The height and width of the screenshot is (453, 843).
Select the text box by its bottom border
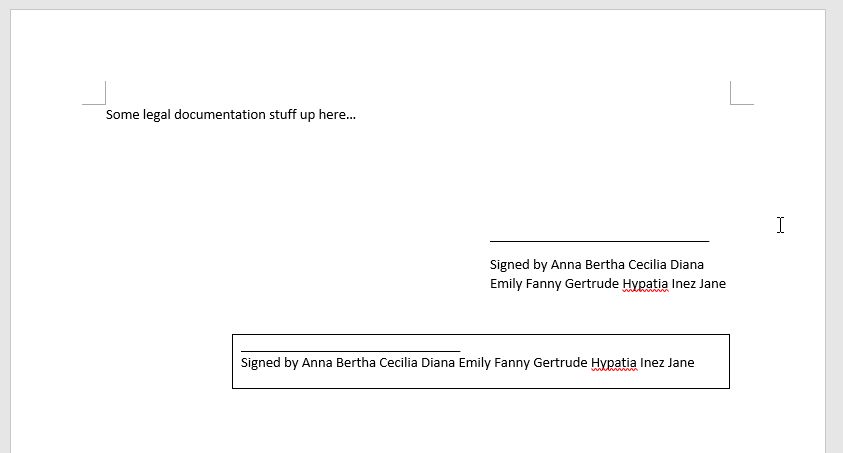pyautogui.click(x=480, y=388)
